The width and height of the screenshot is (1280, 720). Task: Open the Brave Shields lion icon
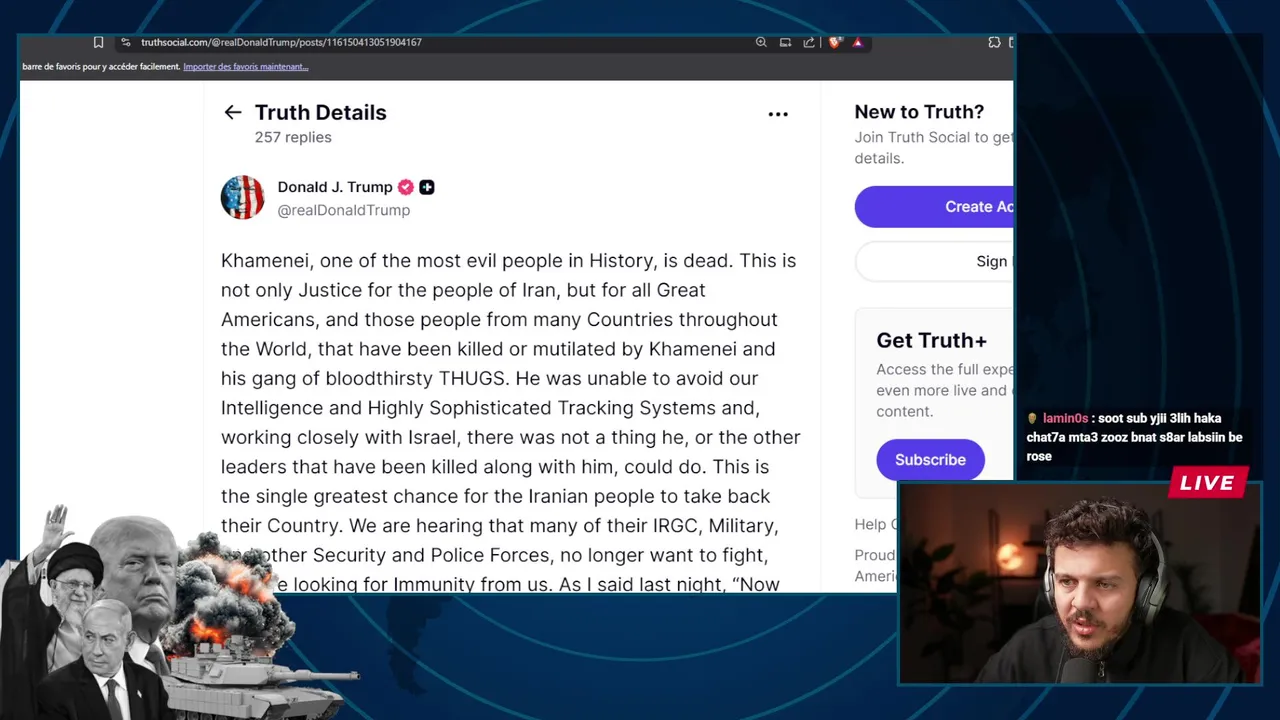click(x=835, y=42)
